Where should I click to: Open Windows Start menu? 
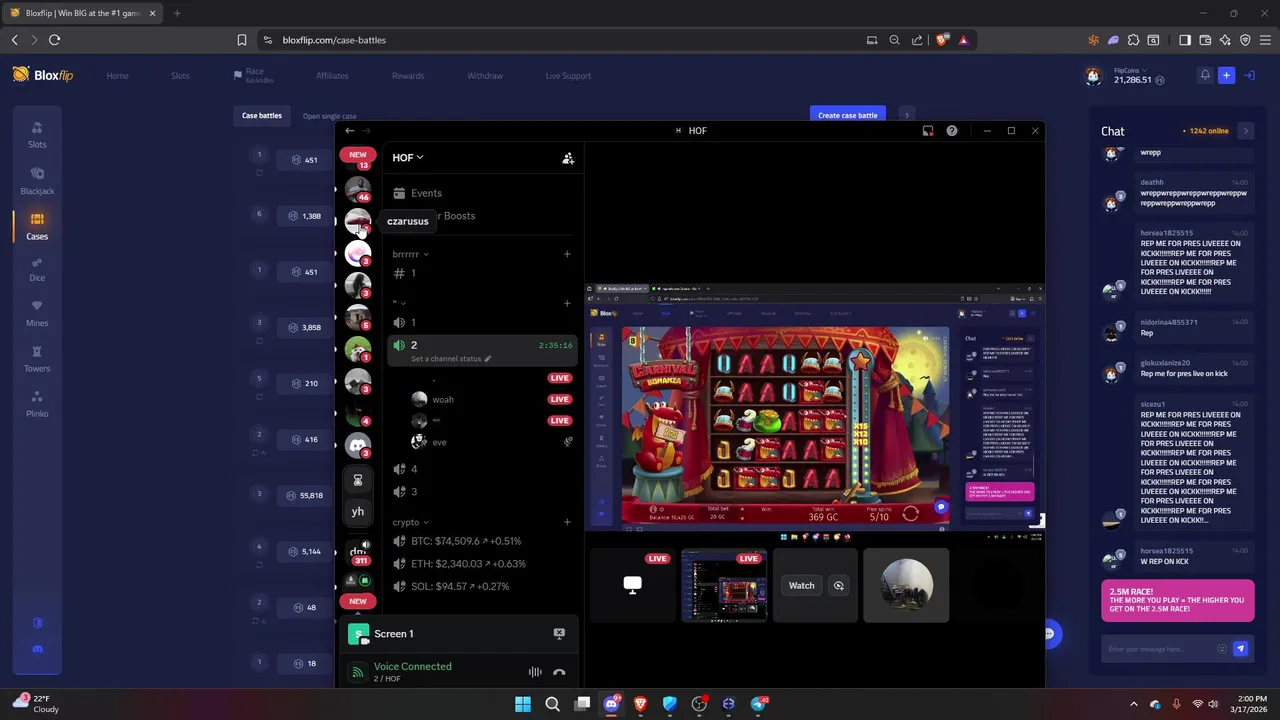pyautogui.click(x=523, y=704)
